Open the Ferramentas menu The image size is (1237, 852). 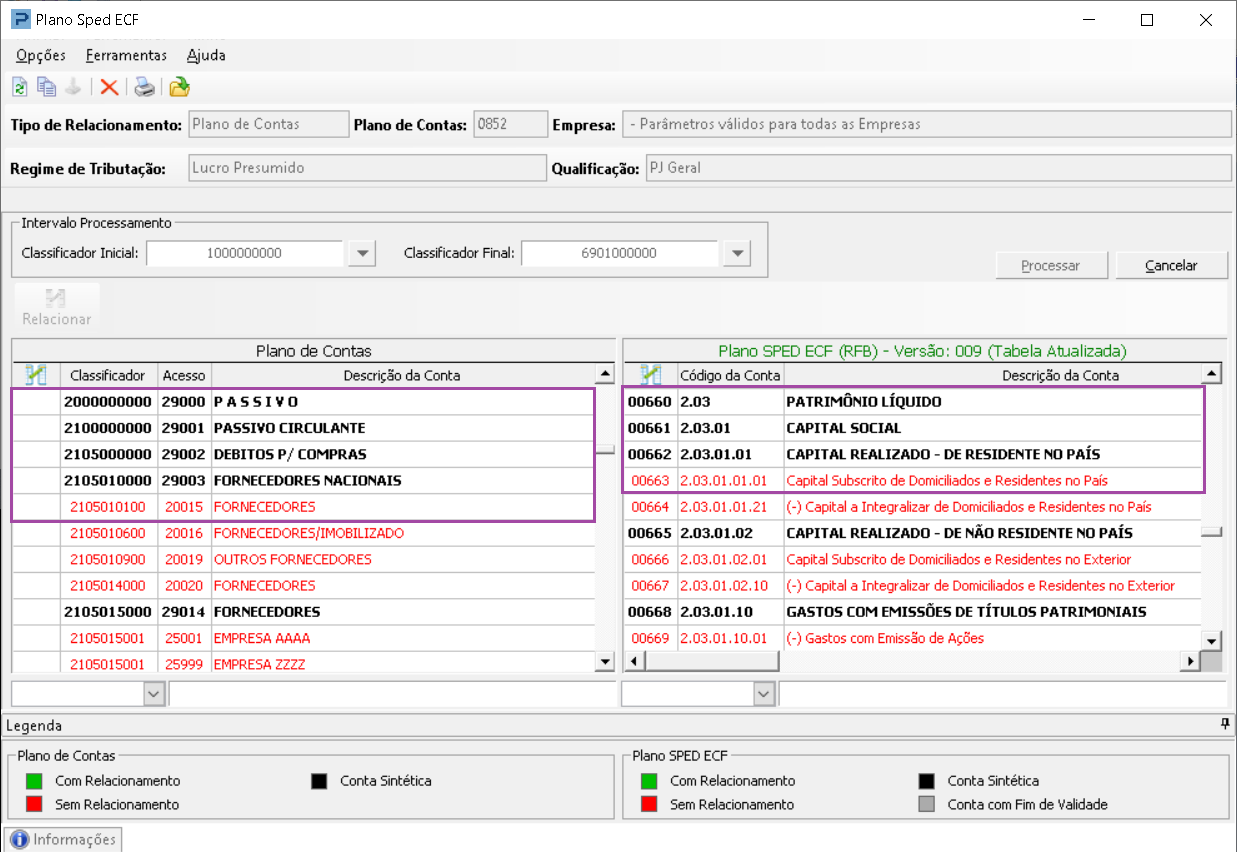(x=126, y=55)
